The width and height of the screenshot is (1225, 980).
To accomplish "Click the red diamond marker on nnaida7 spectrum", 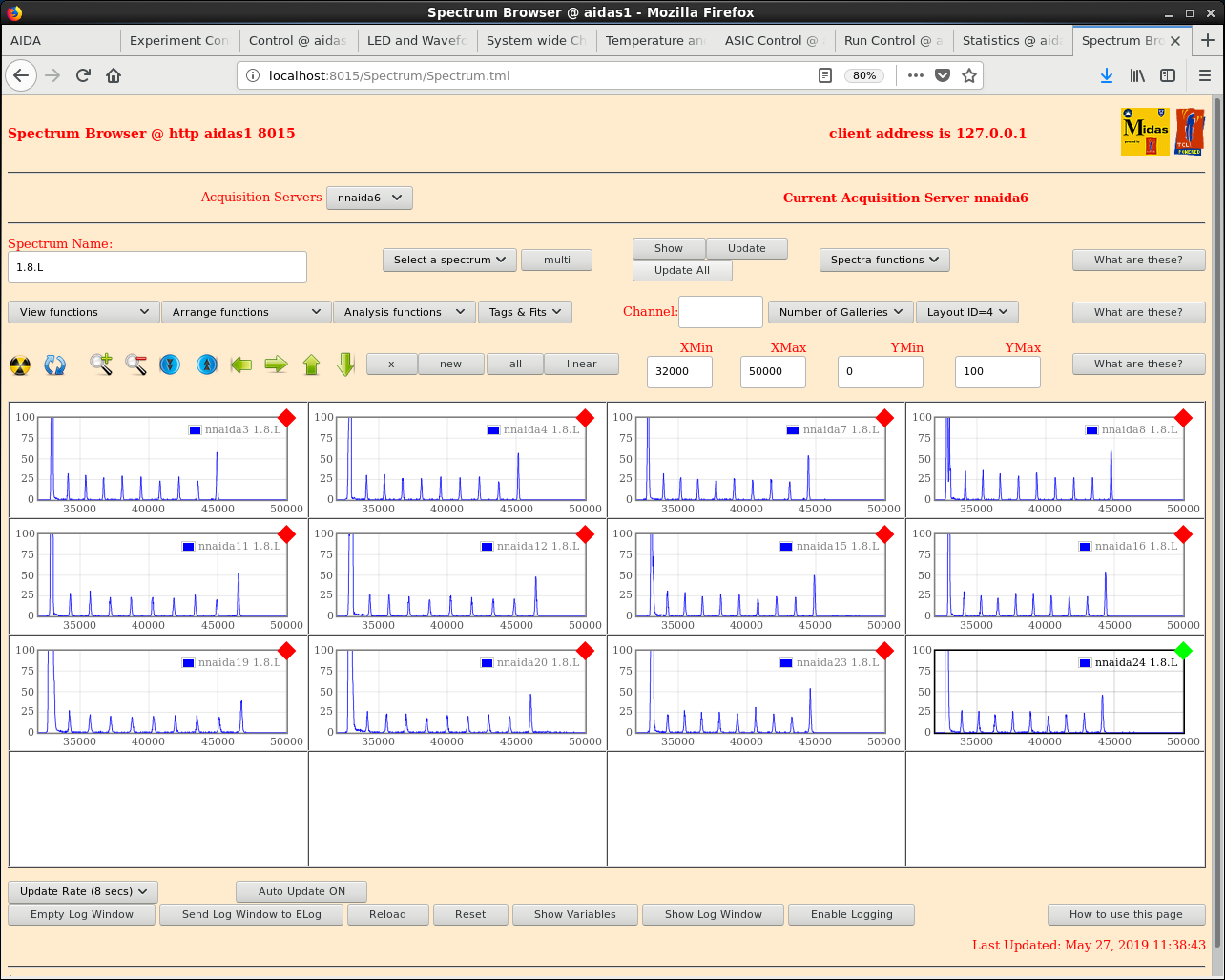I will click(884, 418).
